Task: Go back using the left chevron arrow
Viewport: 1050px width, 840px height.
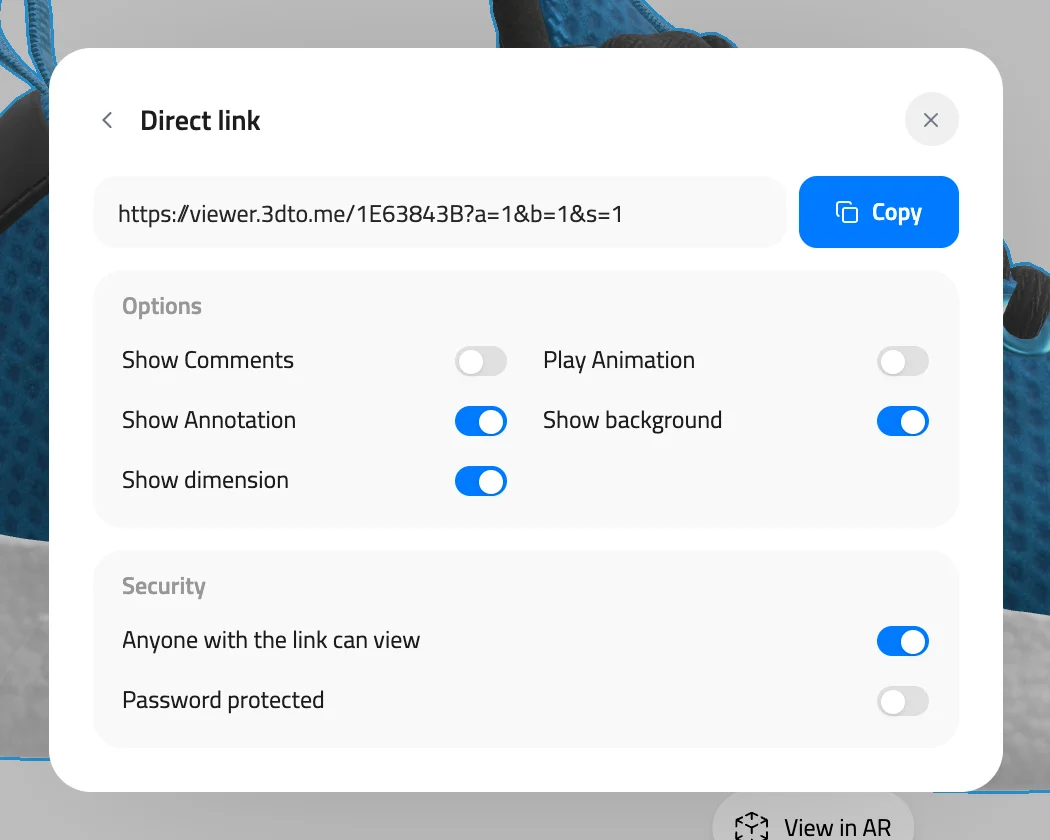Action: click(x=107, y=121)
